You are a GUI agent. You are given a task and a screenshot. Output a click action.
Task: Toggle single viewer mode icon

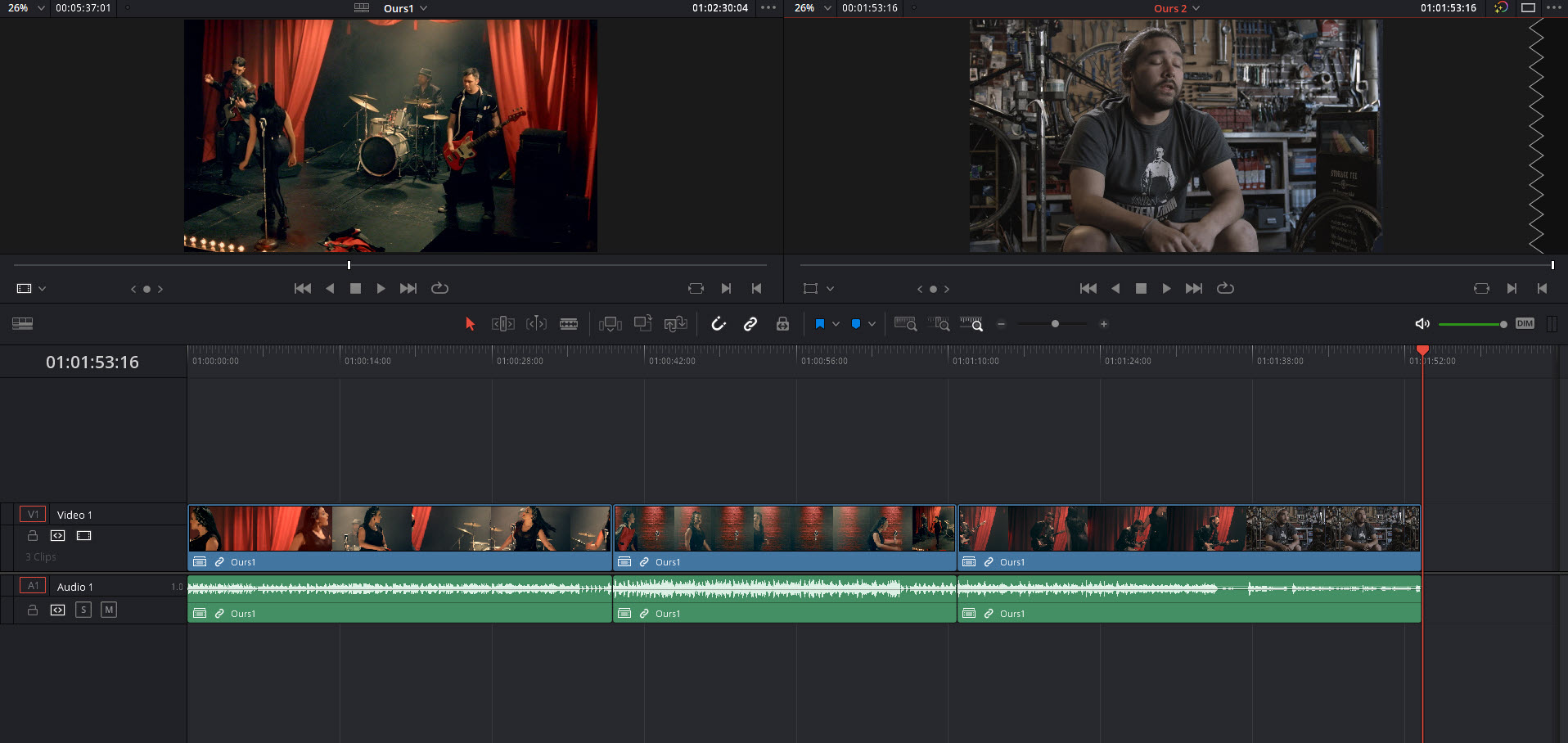[1528, 8]
